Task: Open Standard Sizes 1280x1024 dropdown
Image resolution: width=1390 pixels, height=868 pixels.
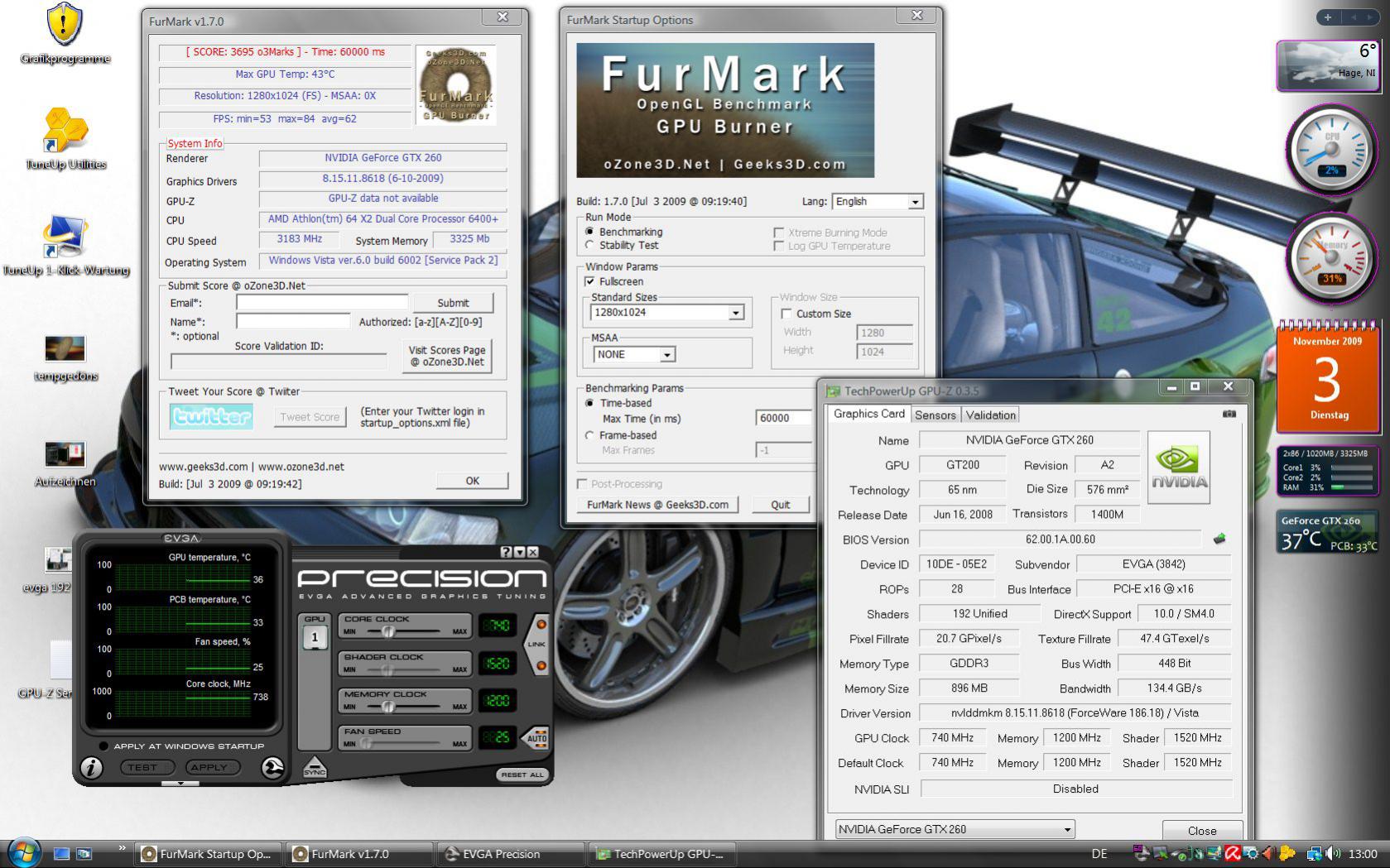Action: 735,313
